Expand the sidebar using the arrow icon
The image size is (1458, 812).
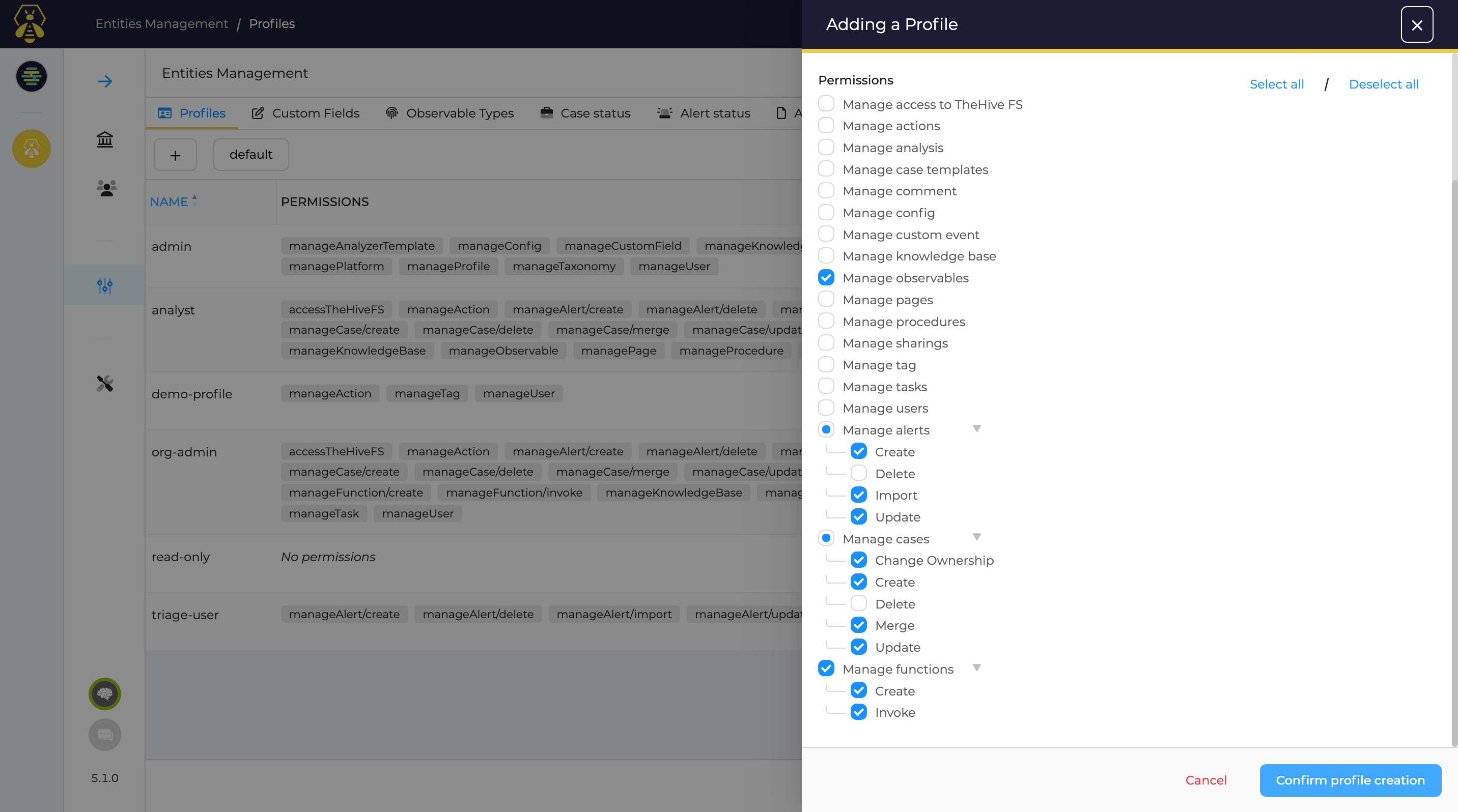[105, 81]
